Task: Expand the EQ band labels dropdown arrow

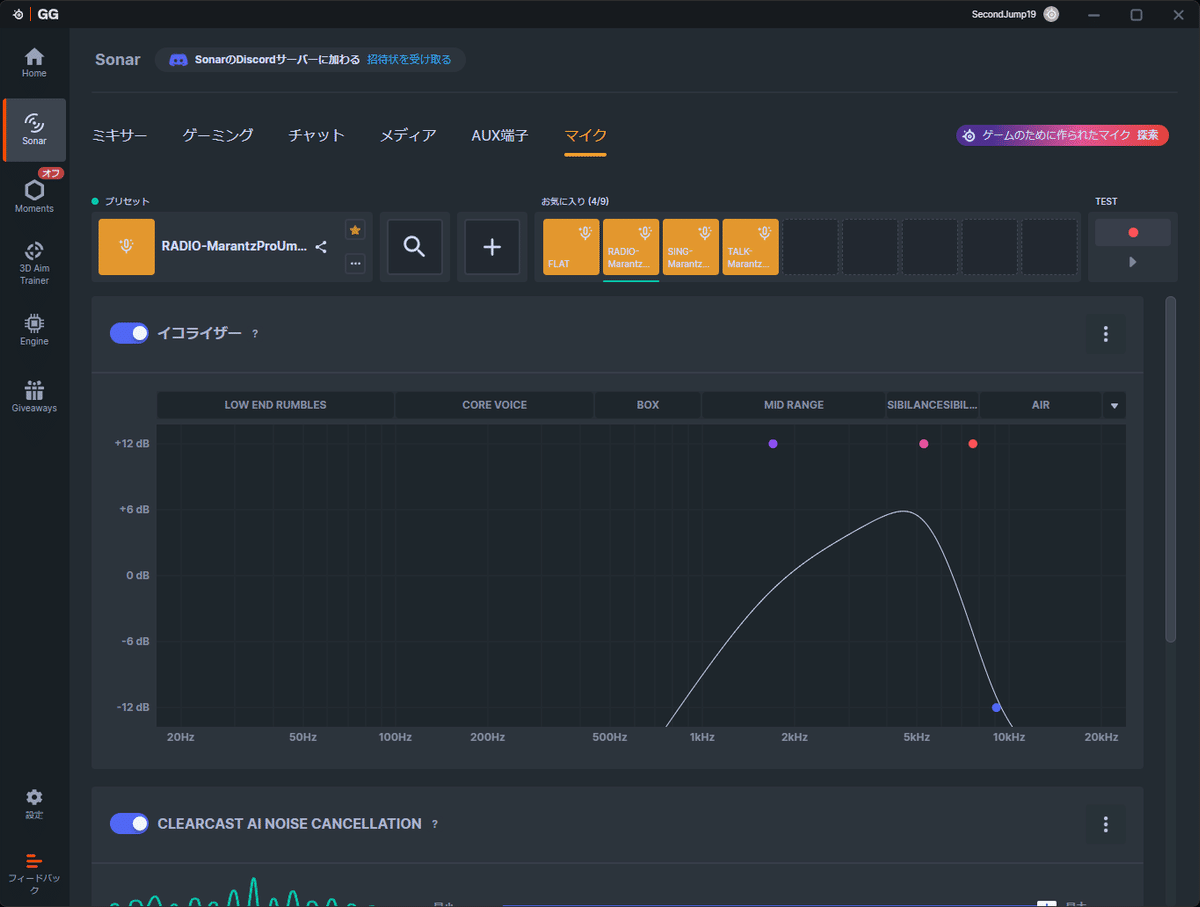Action: coord(1114,405)
